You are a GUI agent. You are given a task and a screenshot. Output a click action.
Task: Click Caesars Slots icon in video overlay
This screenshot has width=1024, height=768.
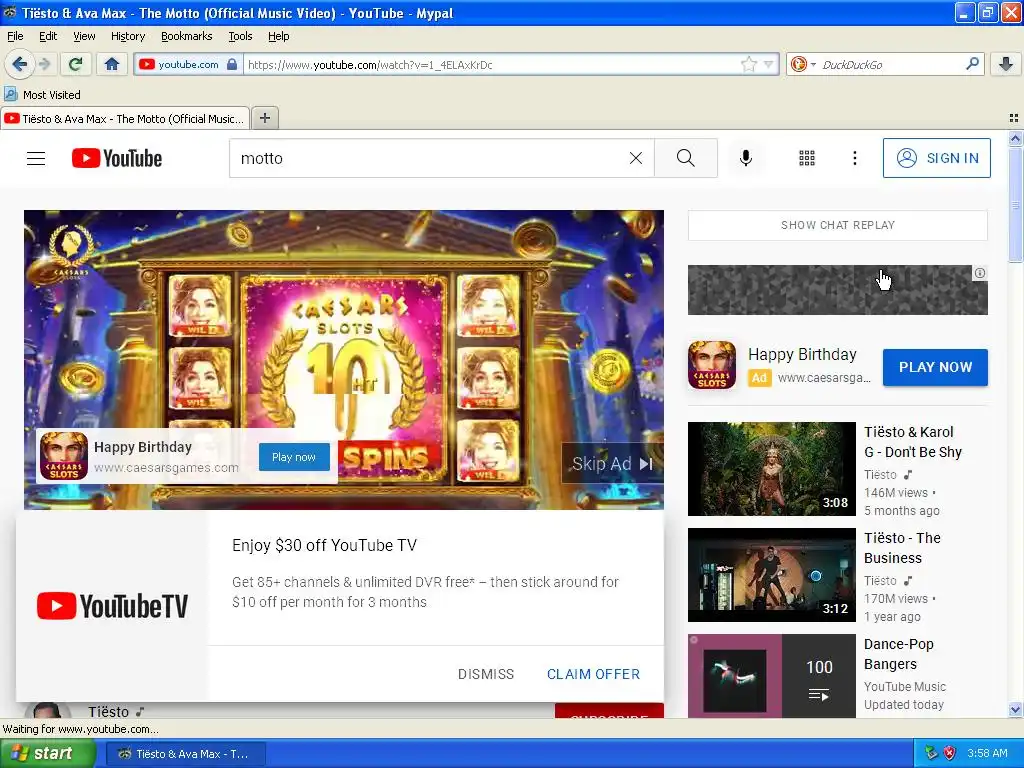pyautogui.click(x=64, y=456)
